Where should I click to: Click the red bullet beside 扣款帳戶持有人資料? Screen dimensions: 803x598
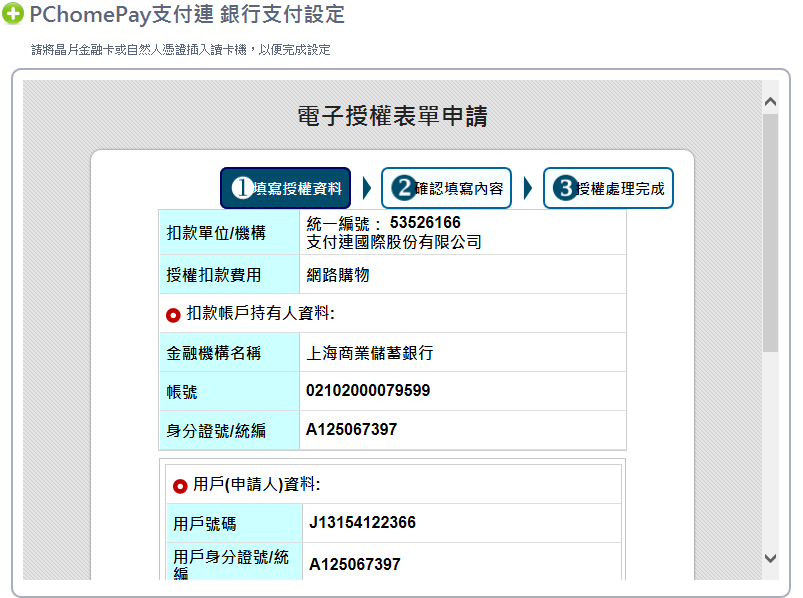[173, 315]
